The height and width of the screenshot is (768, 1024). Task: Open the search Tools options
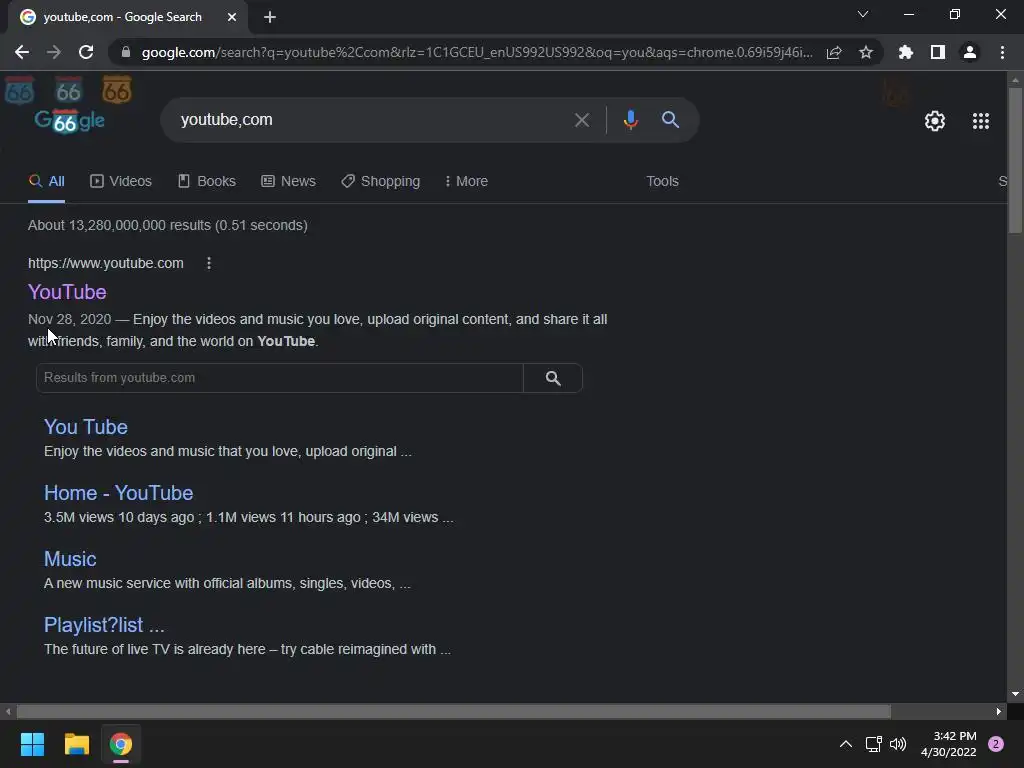tap(662, 181)
